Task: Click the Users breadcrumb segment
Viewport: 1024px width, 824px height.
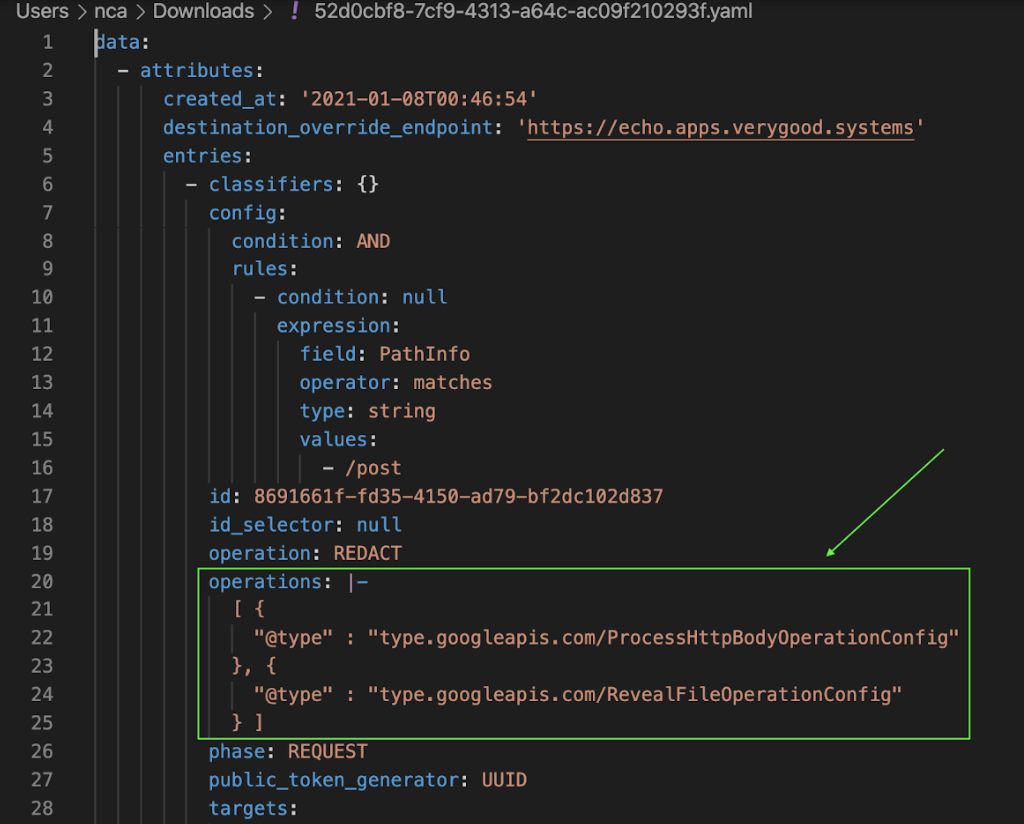Action: [42, 11]
